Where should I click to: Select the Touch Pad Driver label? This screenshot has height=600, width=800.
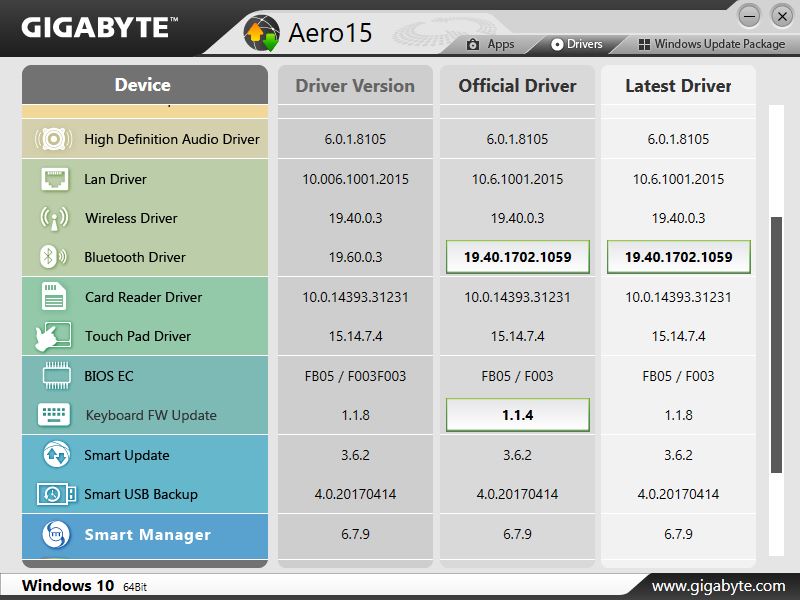138,336
